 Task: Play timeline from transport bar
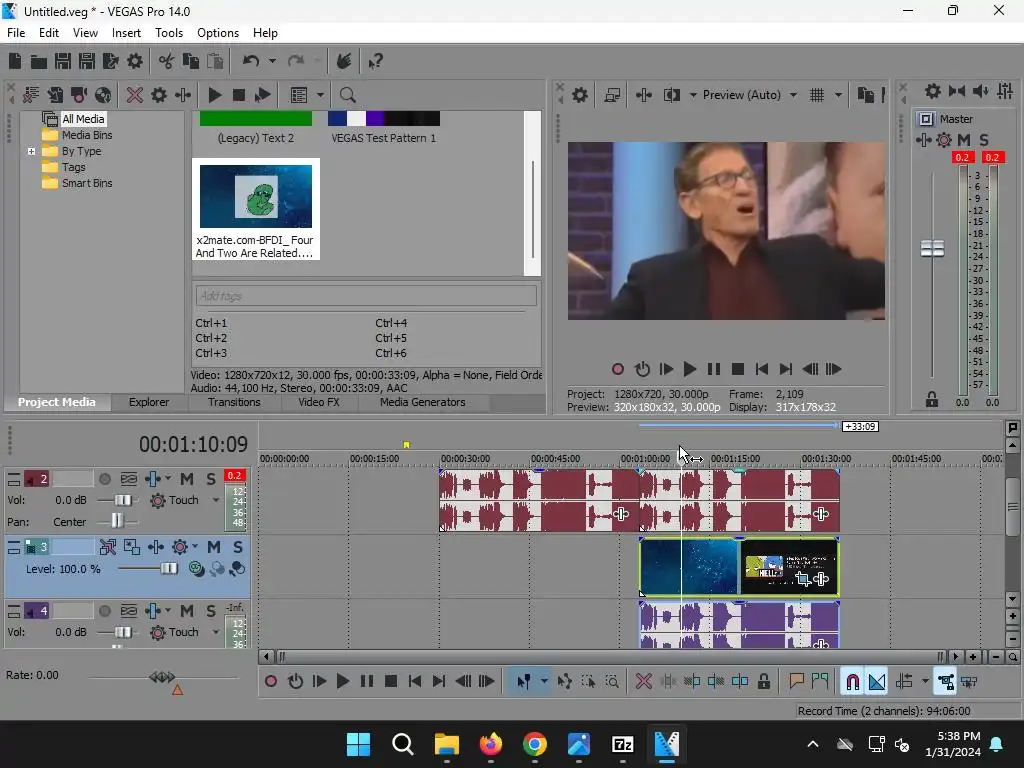(342, 682)
